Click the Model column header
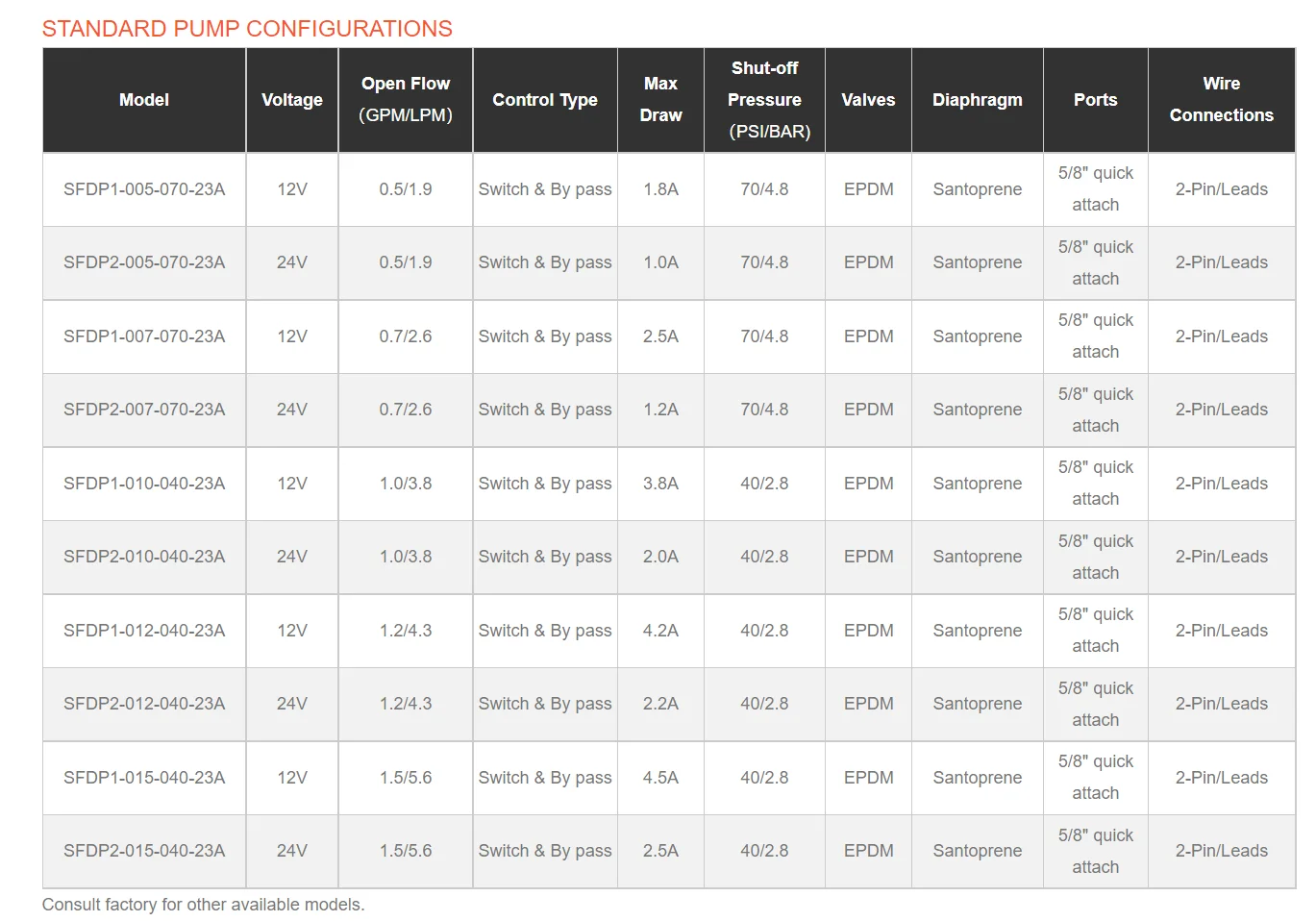 144,100
